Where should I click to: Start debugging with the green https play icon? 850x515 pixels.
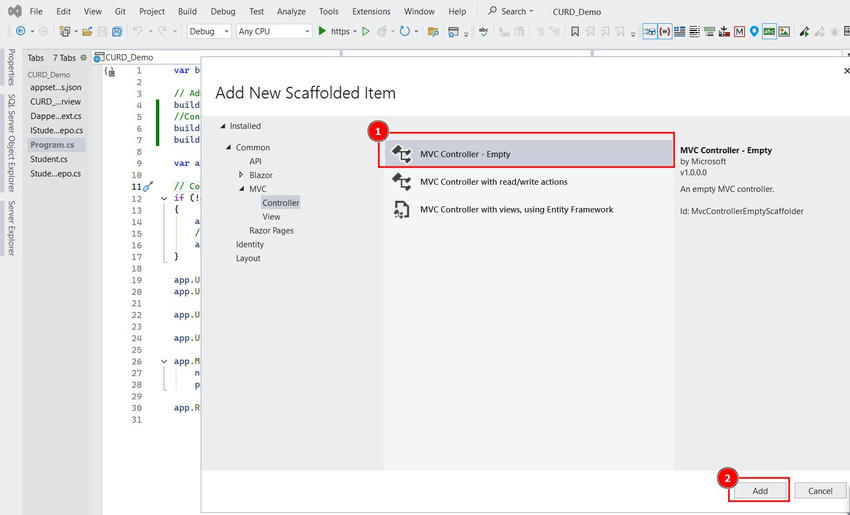point(322,31)
